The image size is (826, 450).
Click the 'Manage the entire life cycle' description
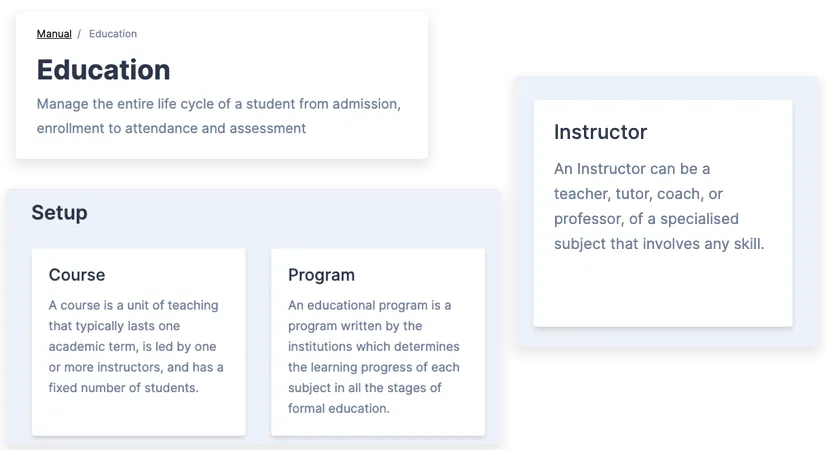pyautogui.click(x=218, y=104)
